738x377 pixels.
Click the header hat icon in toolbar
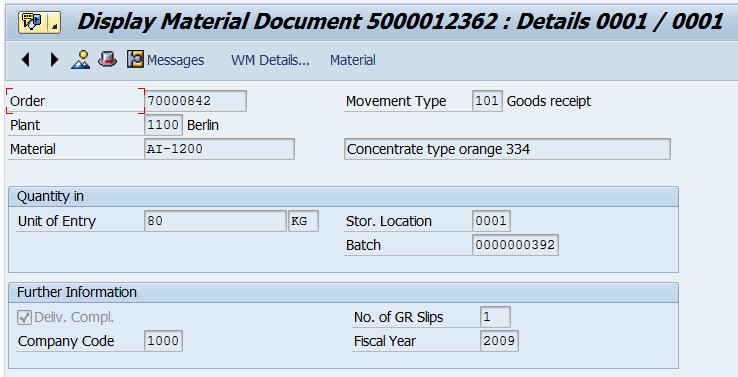(x=107, y=59)
